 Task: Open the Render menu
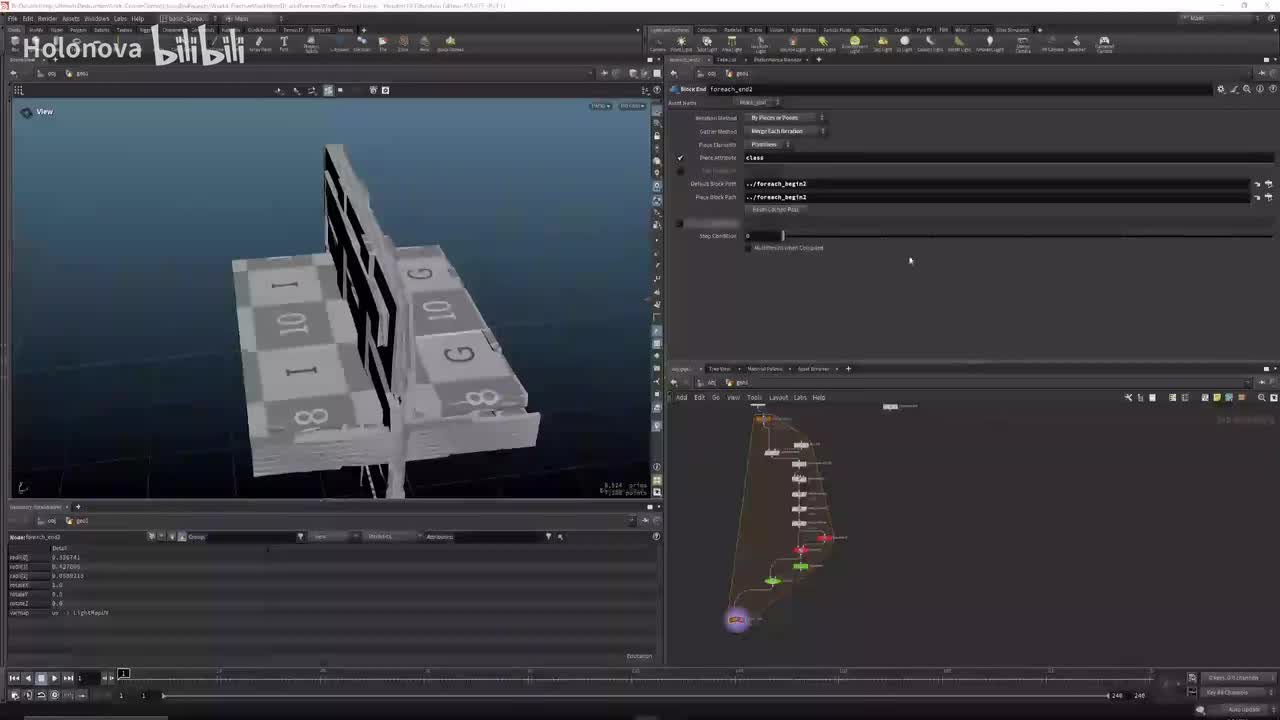47,18
